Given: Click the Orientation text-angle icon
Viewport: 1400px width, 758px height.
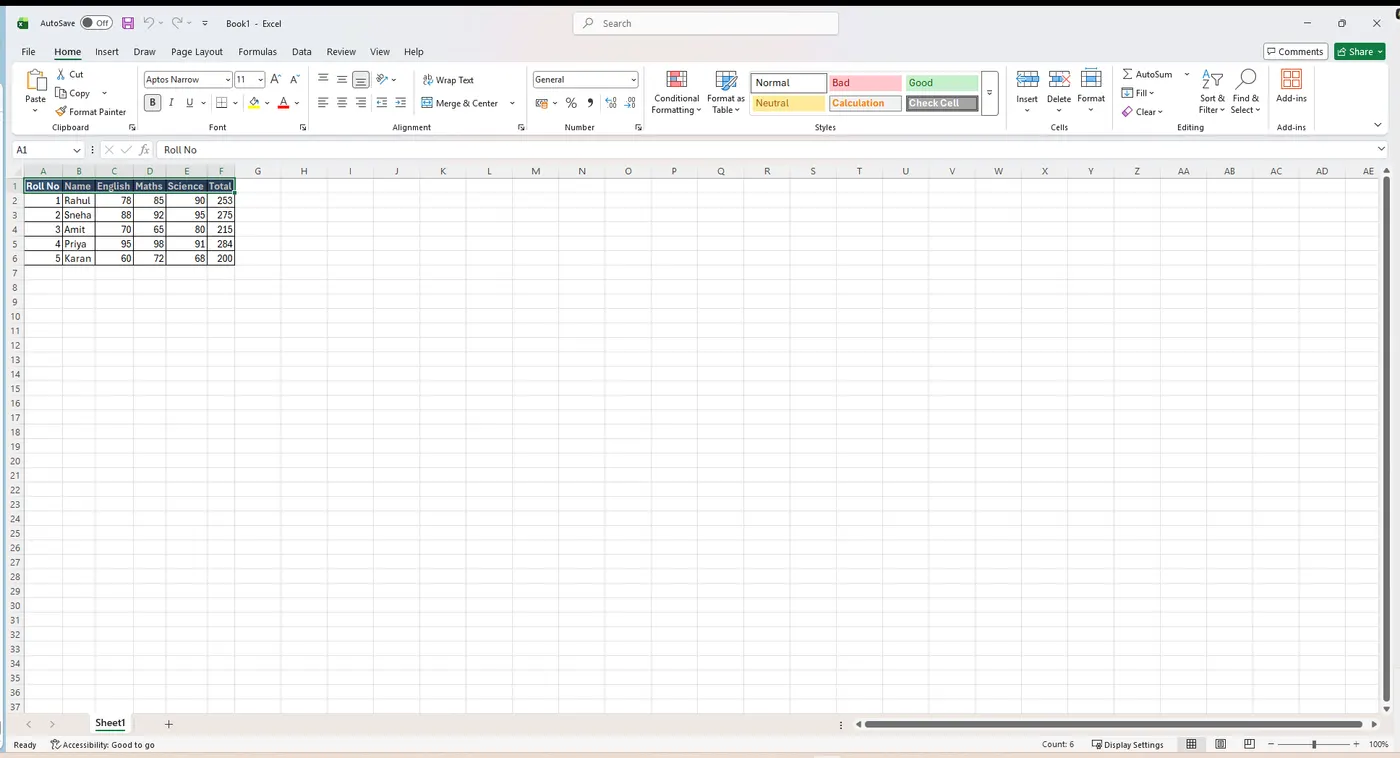Looking at the screenshot, I should [x=383, y=79].
